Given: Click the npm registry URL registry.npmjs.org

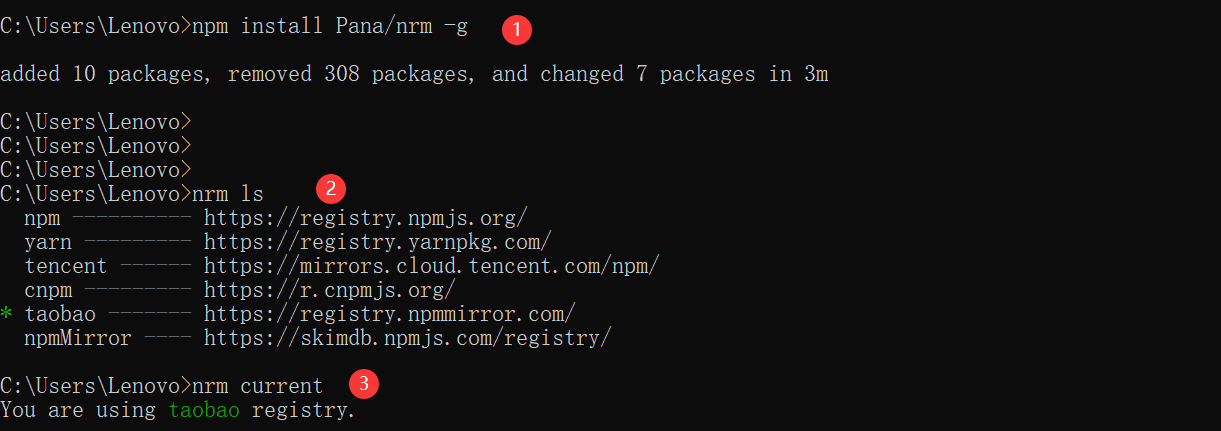Looking at the screenshot, I should click(365, 218).
